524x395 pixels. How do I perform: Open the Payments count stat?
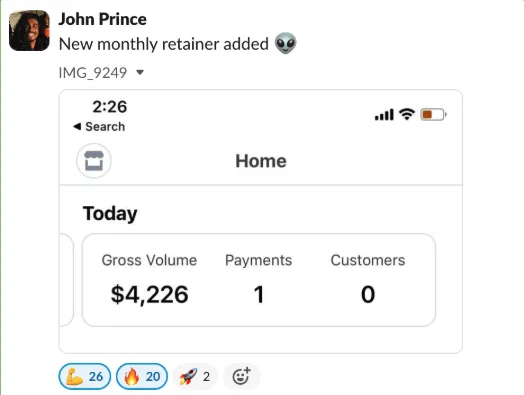click(259, 279)
